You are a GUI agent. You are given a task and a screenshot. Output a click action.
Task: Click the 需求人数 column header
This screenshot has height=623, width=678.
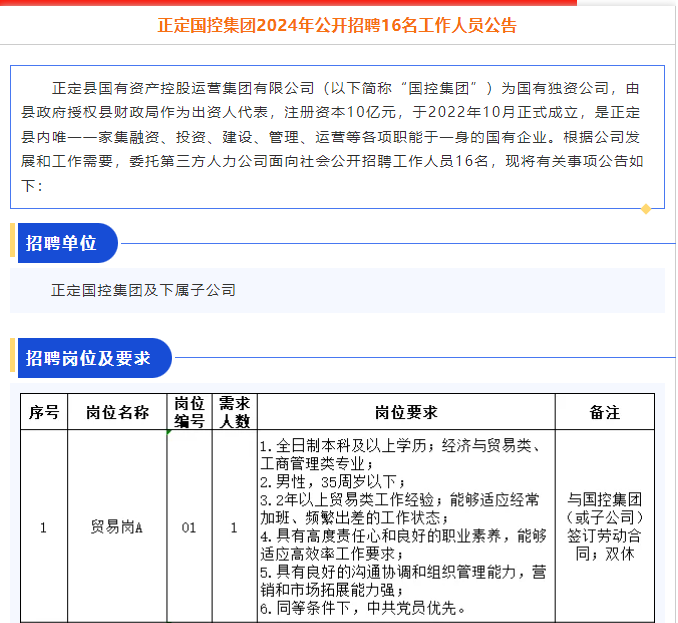(234, 412)
